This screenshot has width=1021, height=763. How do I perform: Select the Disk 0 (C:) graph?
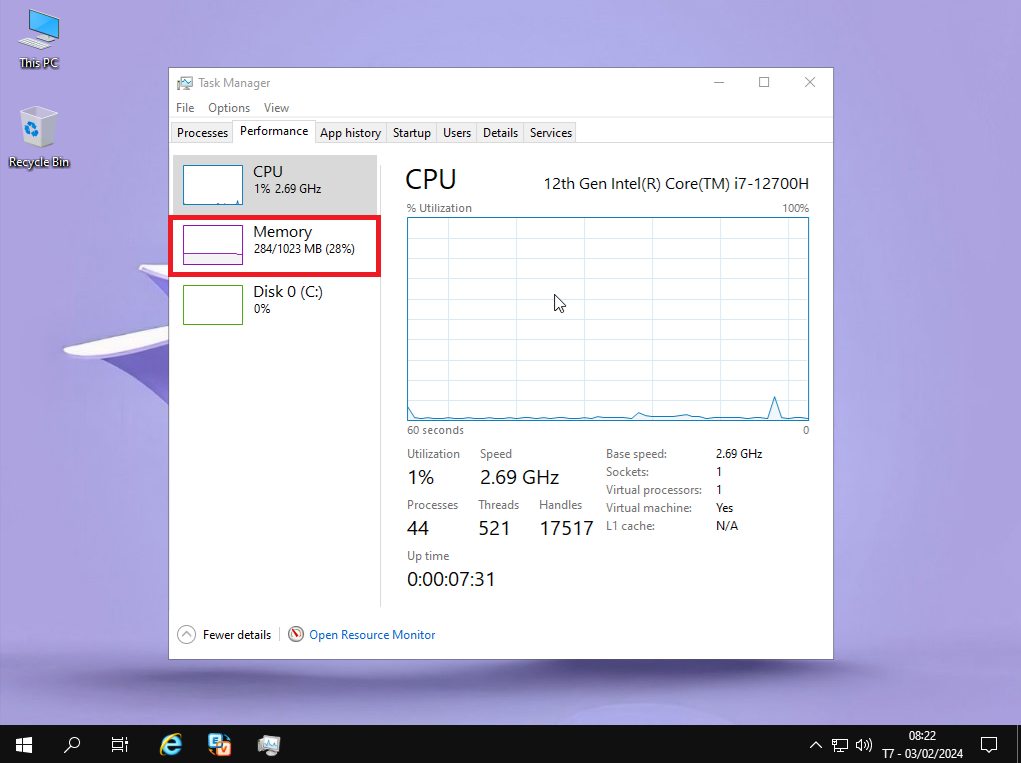click(213, 305)
